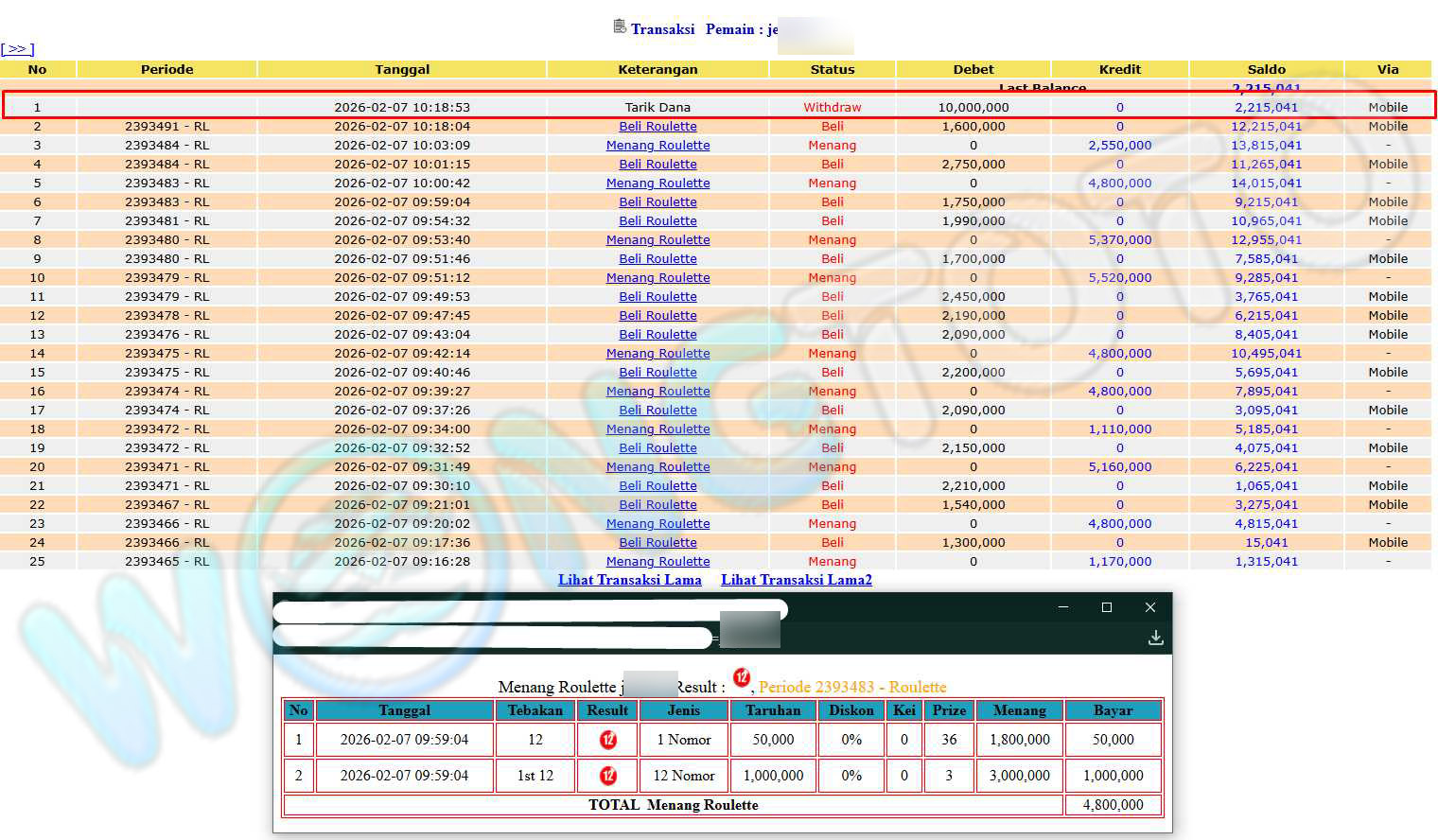This screenshot has height=840, width=1438.
Task: Click the Tanggal column header in main table
Action: [402, 69]
